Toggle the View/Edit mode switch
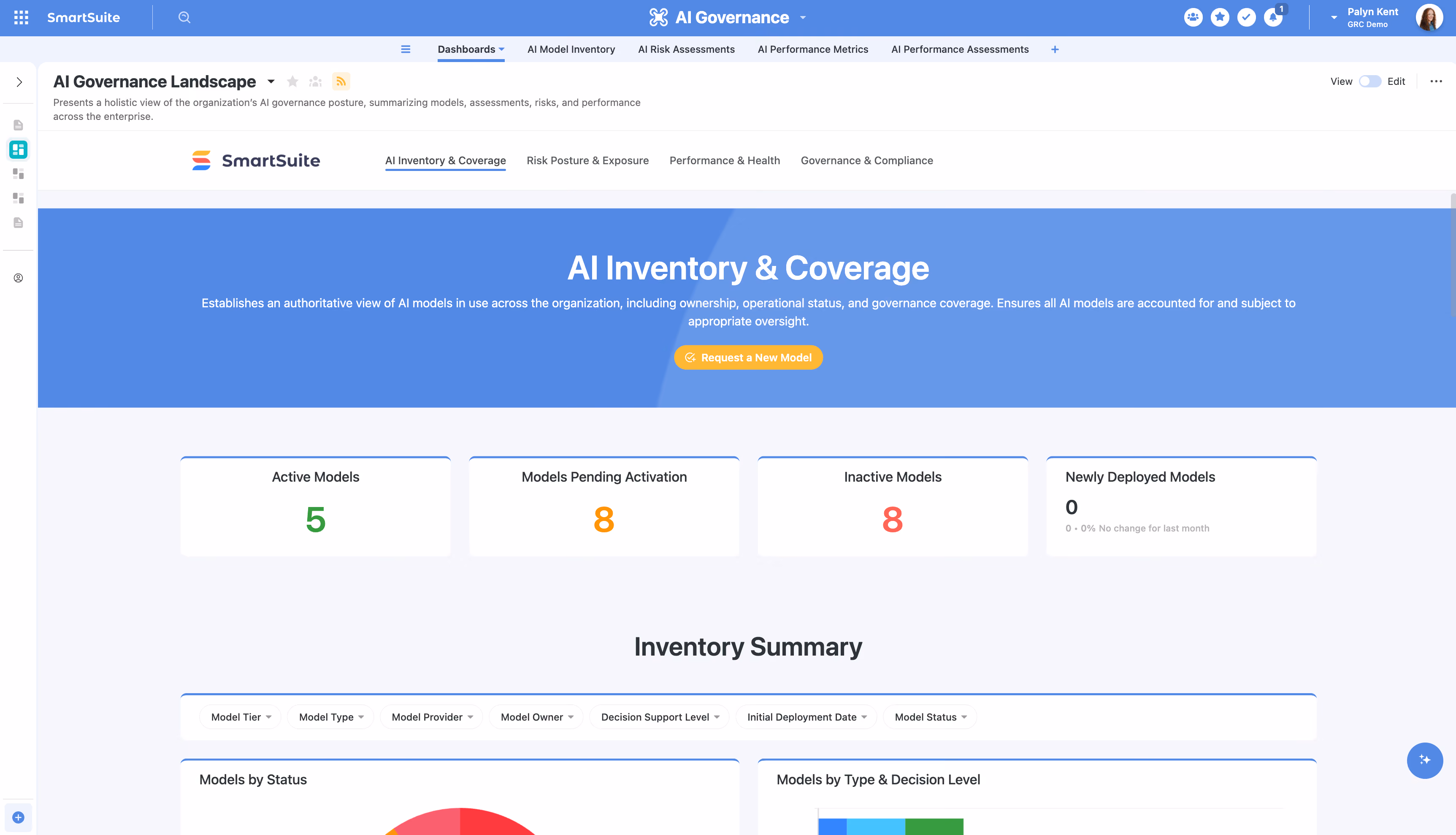 [x=1369, y=81]
